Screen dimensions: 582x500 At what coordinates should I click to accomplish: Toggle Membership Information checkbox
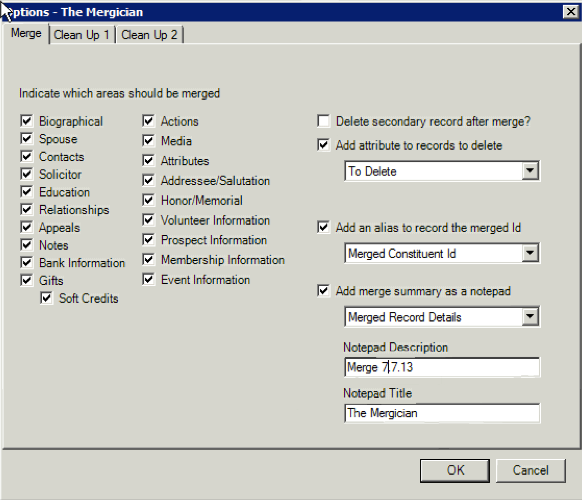148,259
